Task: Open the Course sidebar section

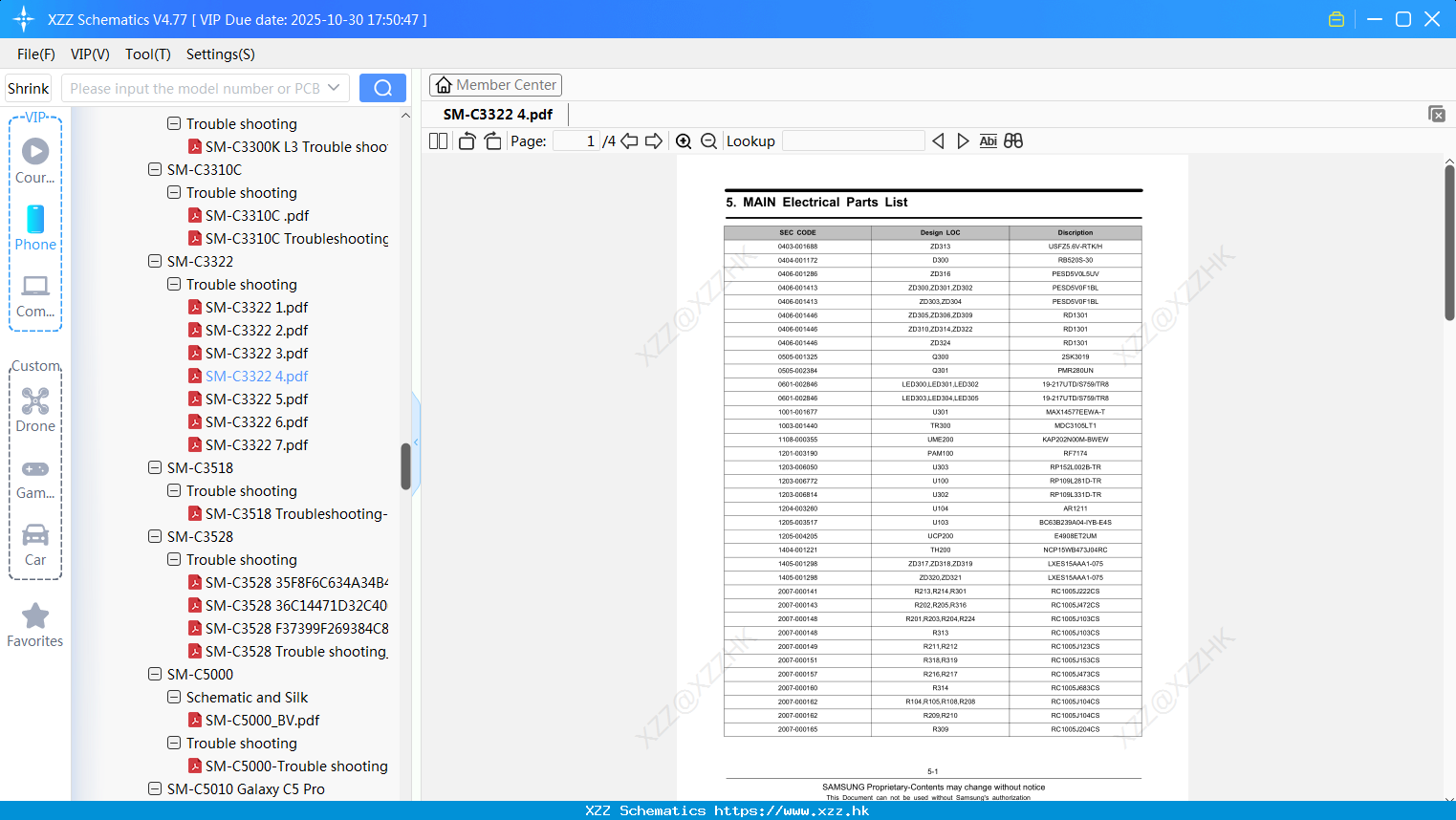Action: click(35, 161)
